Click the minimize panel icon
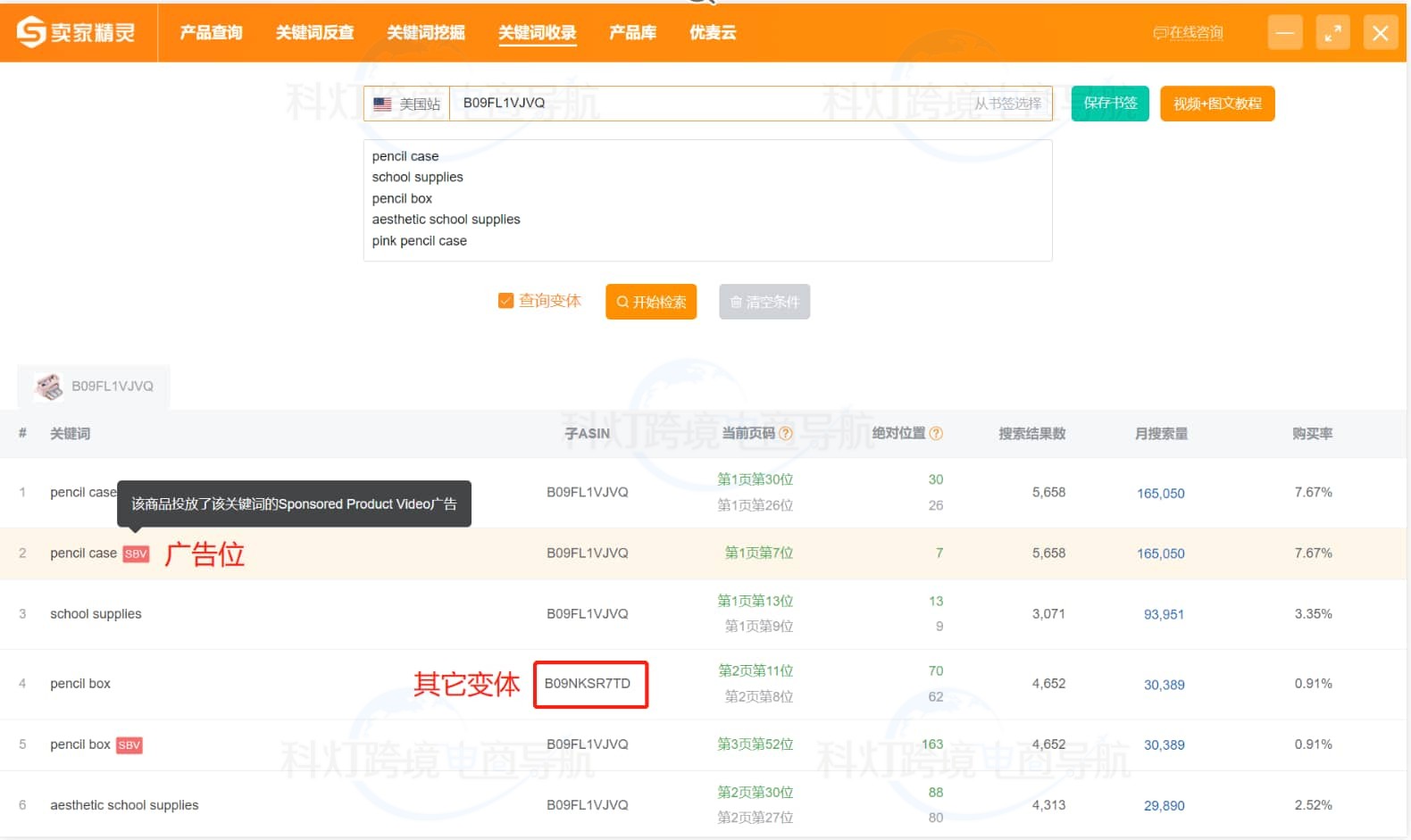Image resolution: width=1411 pixels, height=840 pixels. point(1285,33)
